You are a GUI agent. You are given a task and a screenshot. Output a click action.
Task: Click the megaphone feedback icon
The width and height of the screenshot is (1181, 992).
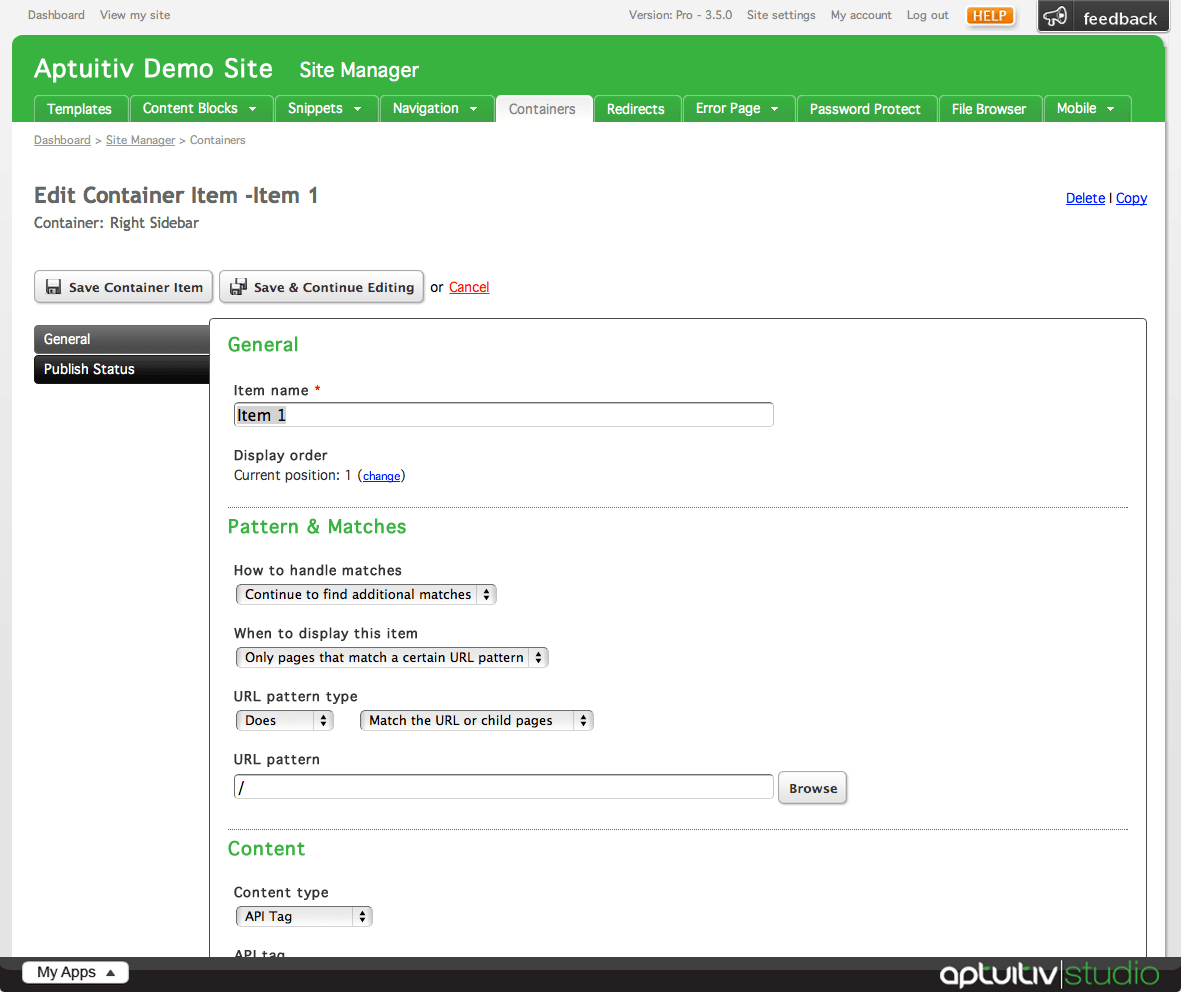coord(1056,17)
